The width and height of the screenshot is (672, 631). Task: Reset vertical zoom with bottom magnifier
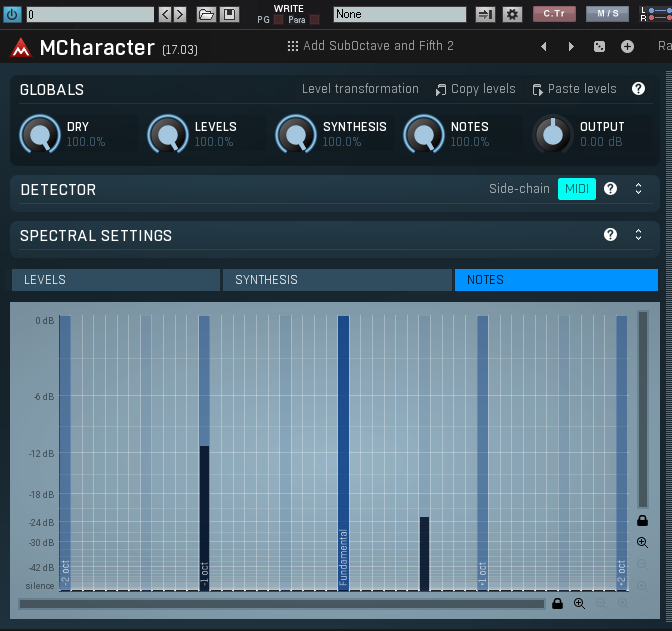point(642,586)
